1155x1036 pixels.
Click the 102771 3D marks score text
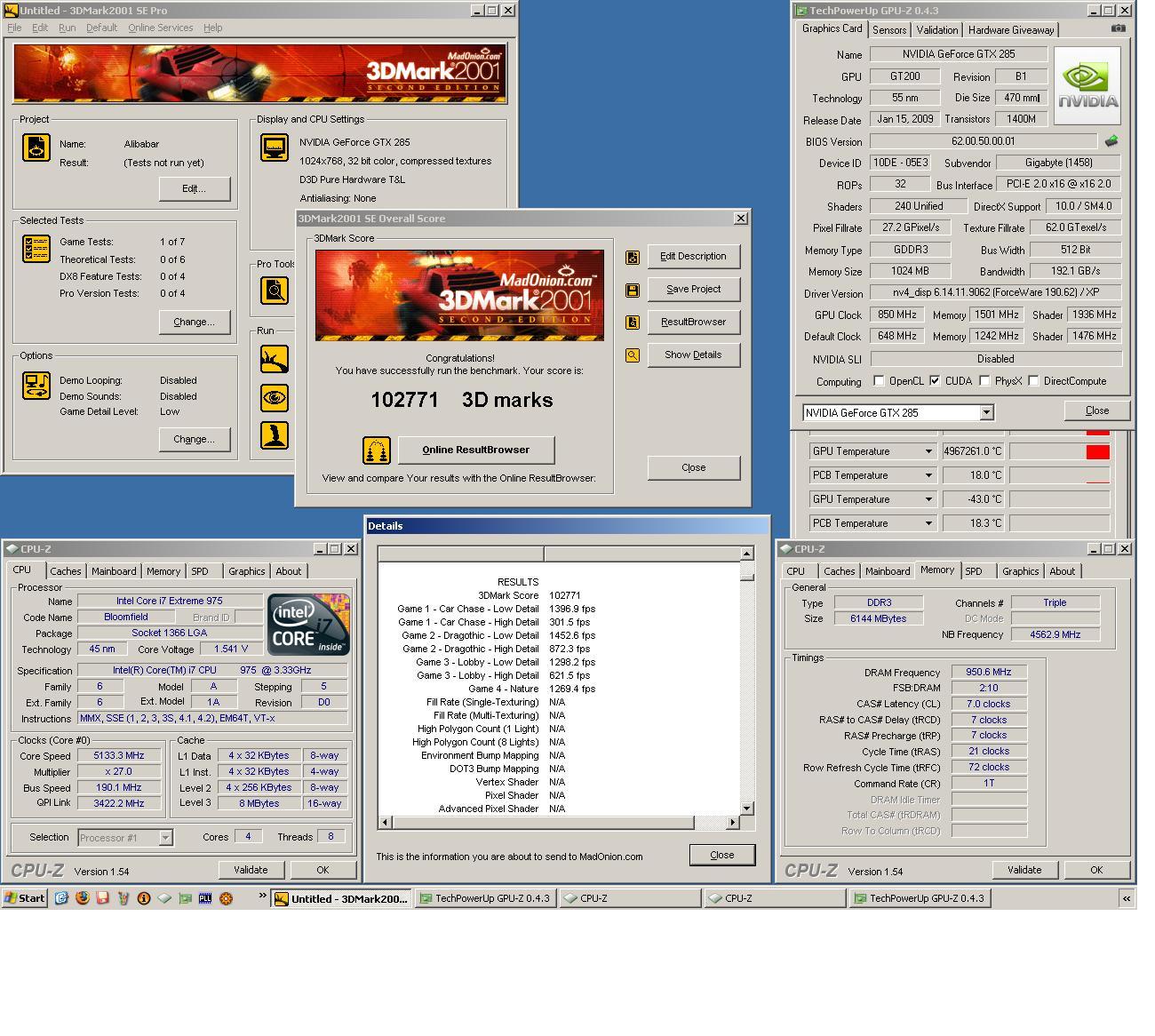pos(461,400)
